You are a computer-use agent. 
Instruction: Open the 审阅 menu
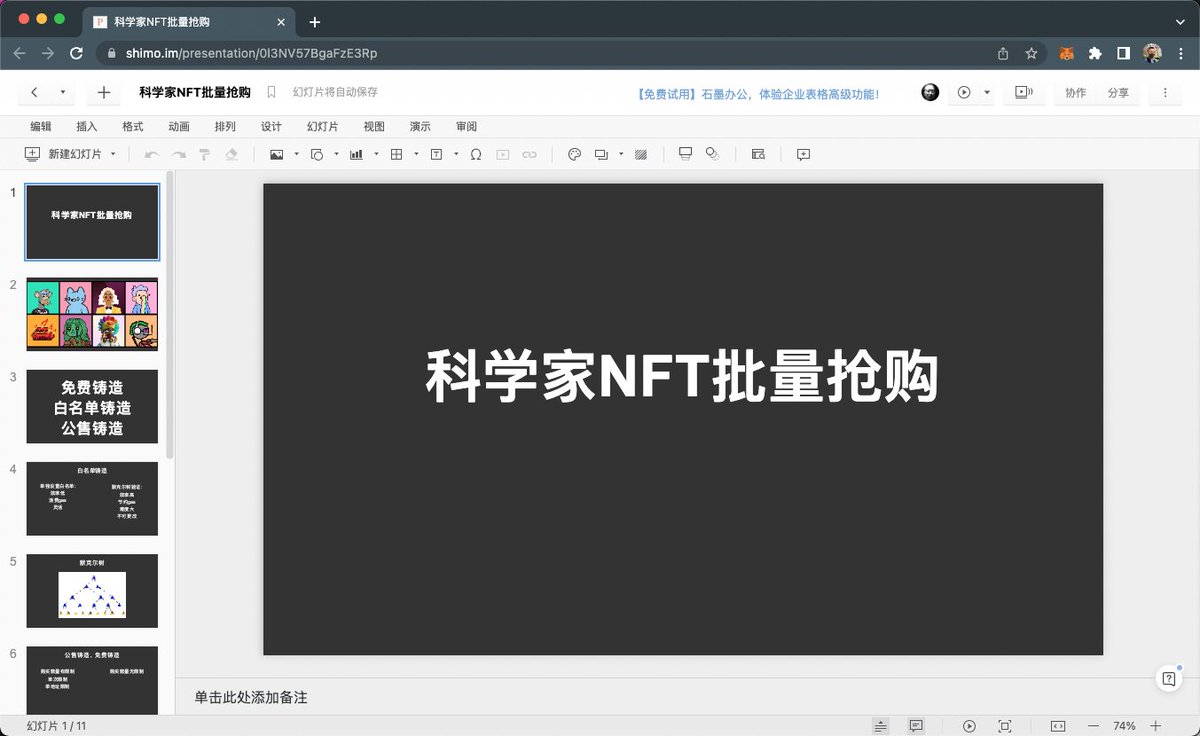[x=466, y=126]
